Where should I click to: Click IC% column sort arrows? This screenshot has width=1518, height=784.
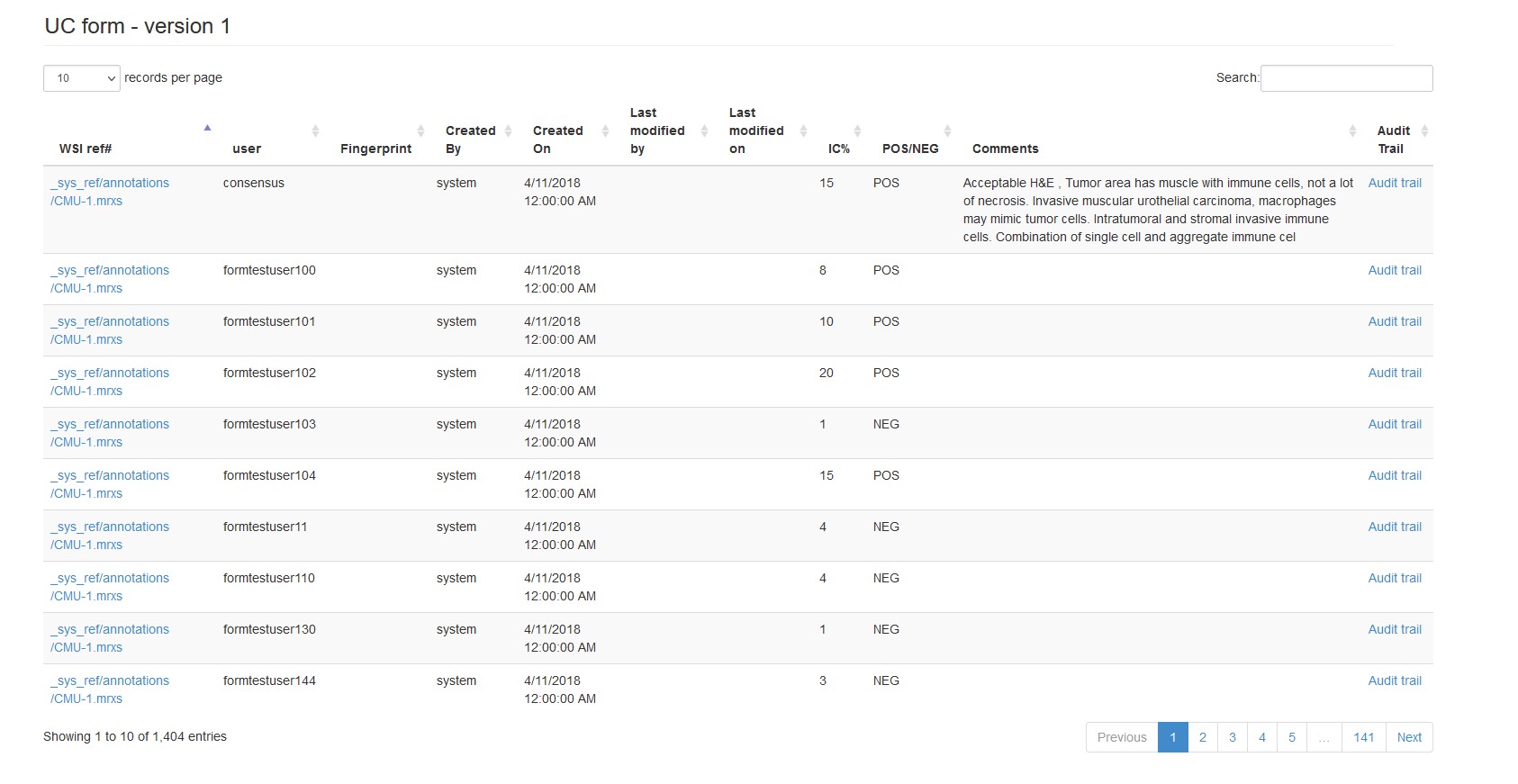point(857,131)
